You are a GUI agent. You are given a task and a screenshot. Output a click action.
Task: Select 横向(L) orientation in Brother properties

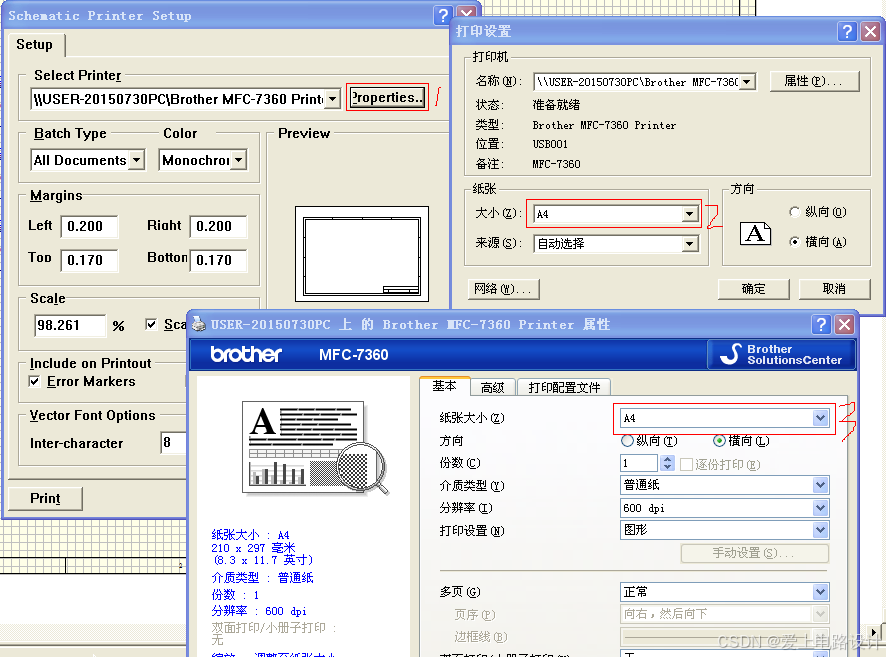pos(719,441)
